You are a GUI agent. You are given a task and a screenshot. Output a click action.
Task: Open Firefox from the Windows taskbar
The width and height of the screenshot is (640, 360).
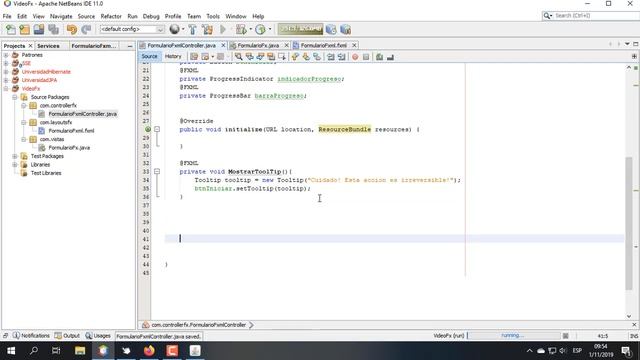tap(149, 351)
